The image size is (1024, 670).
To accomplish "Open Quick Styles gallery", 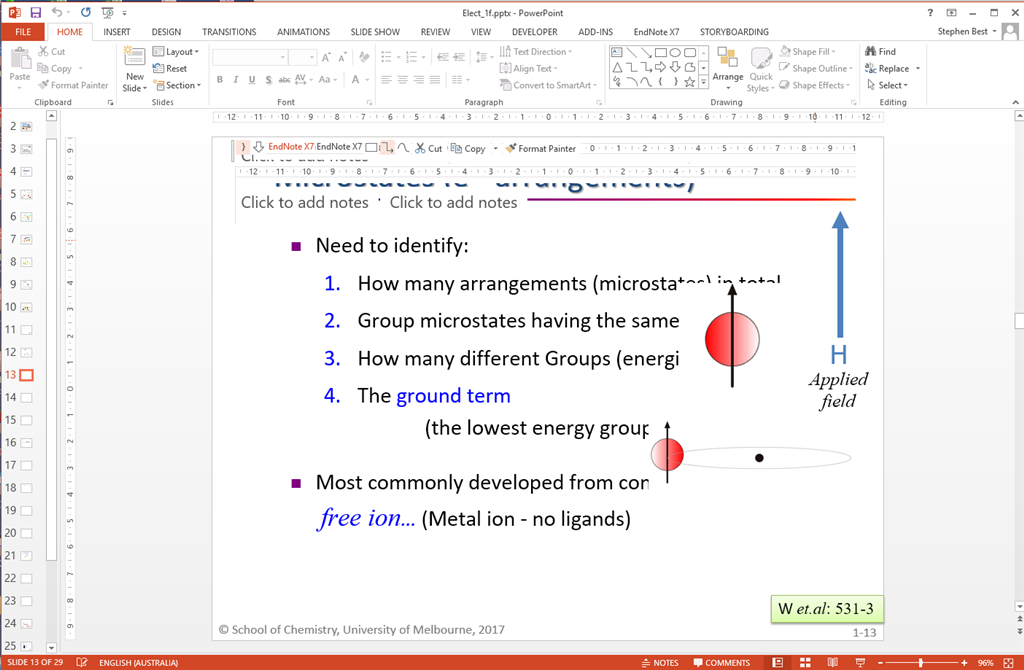I will [x=761, y=69].
